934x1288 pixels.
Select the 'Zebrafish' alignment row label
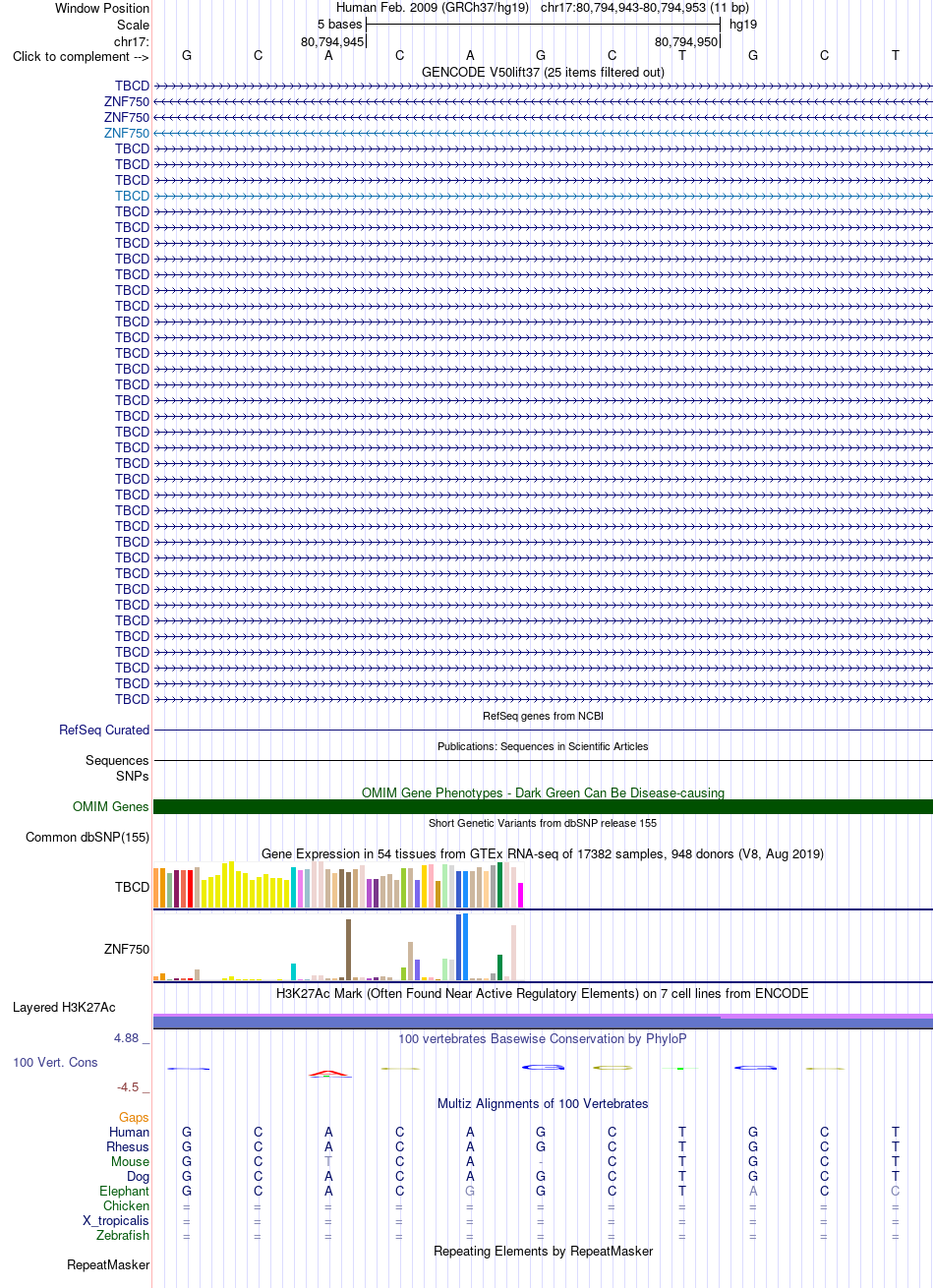tap(124, 1236)
